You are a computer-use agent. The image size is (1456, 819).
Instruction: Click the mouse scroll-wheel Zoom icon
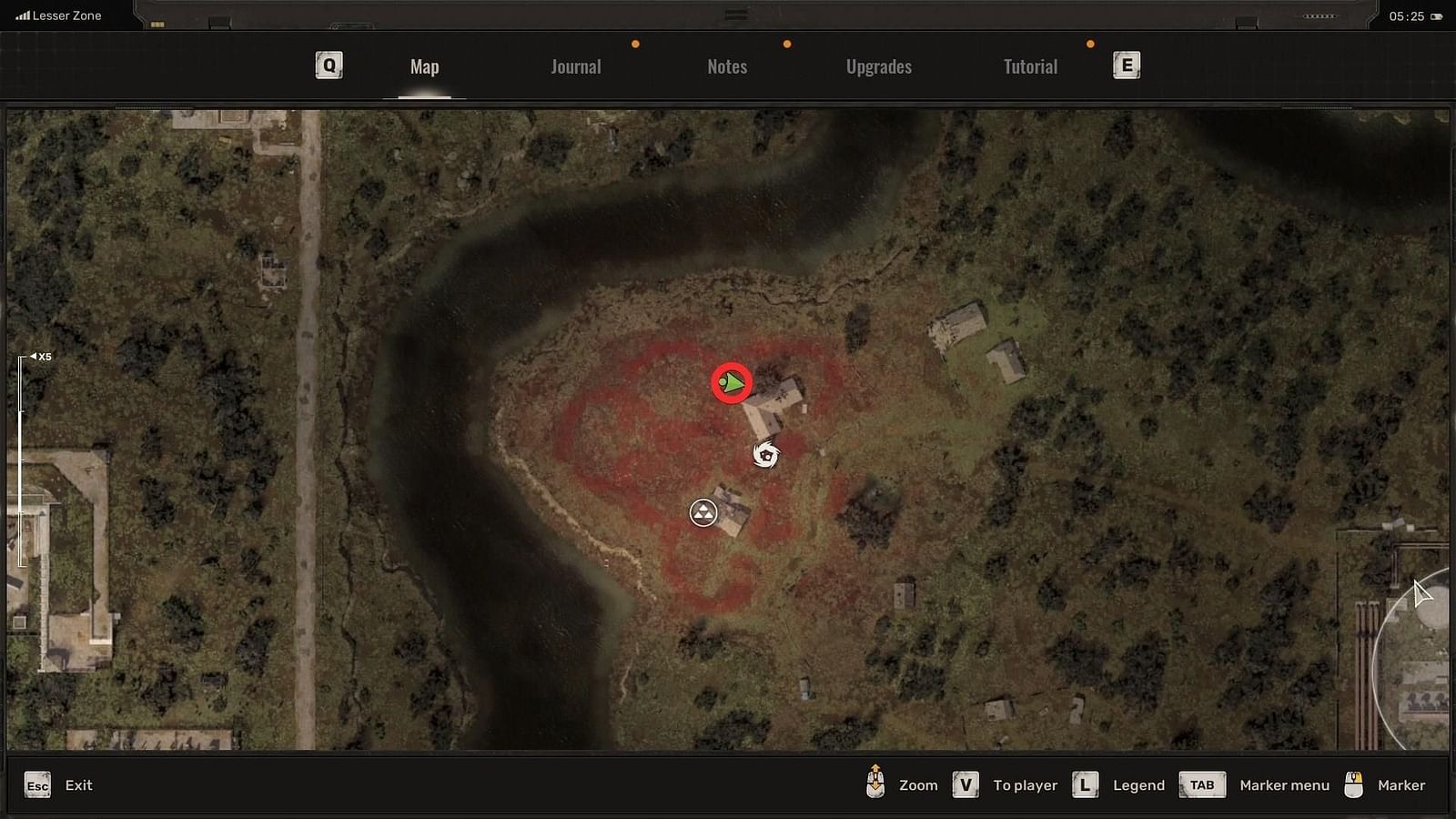[876, 783]
